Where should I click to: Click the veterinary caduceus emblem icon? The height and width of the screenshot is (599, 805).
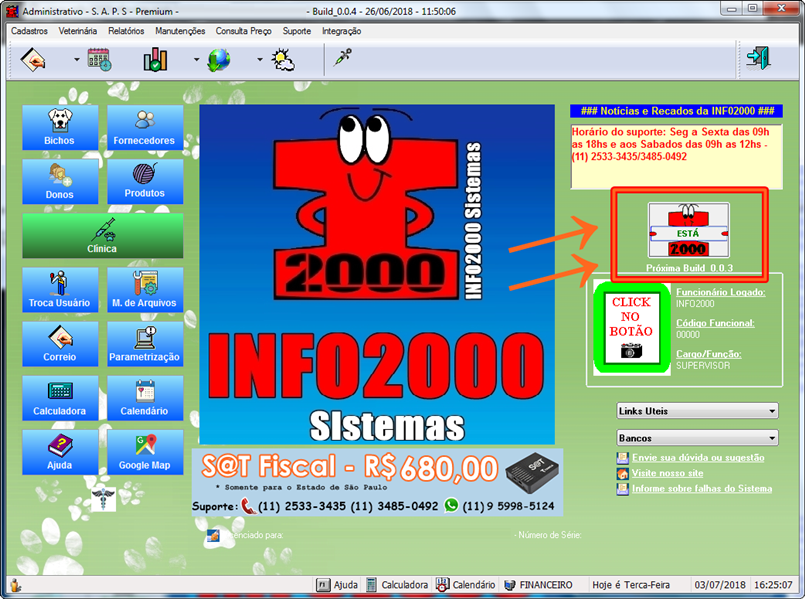point(103,498)
